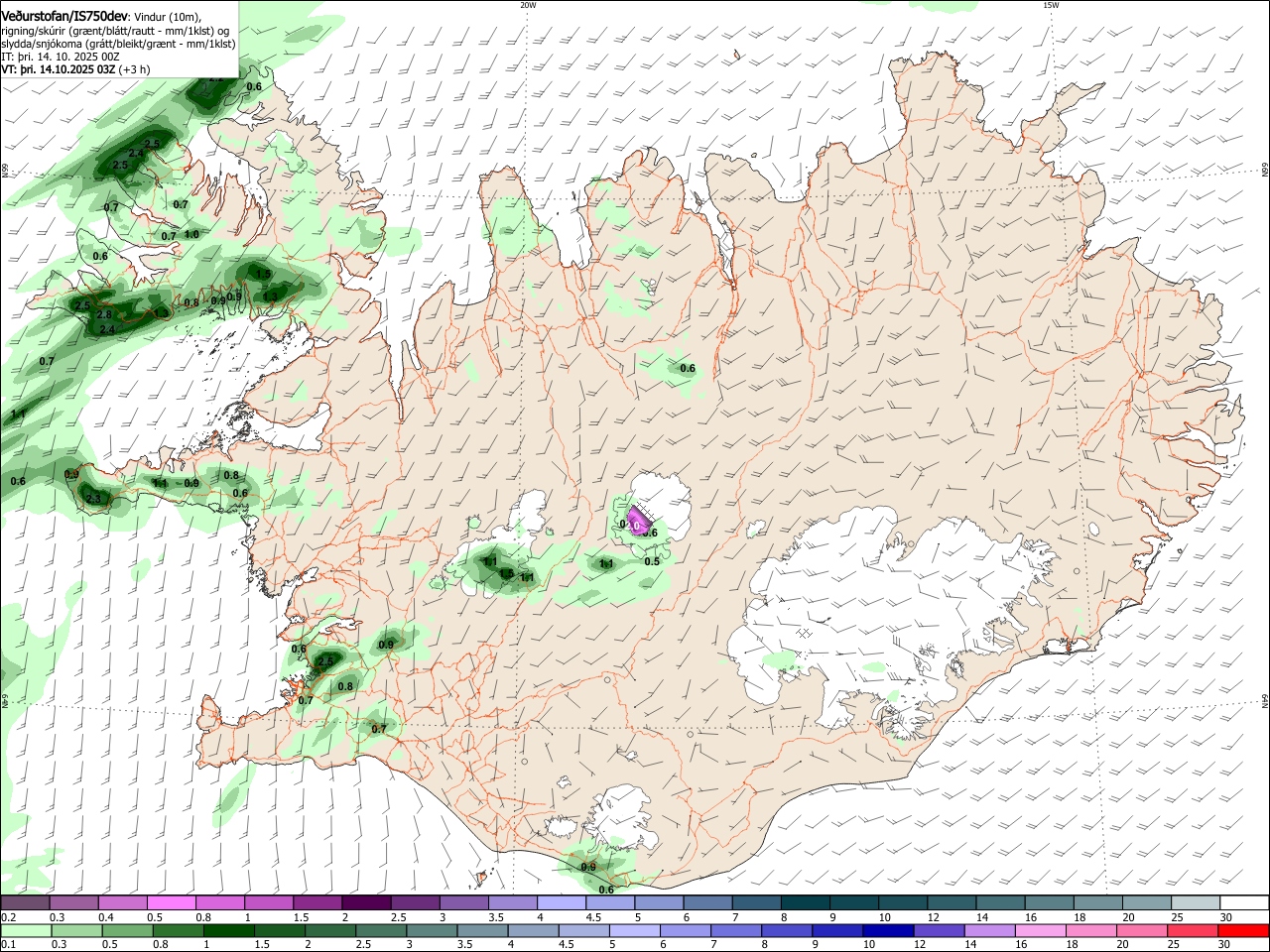Click the 0.2 swatch in the upper snow legend
This screenshot has height=952, width=1270.
point(25,902)
